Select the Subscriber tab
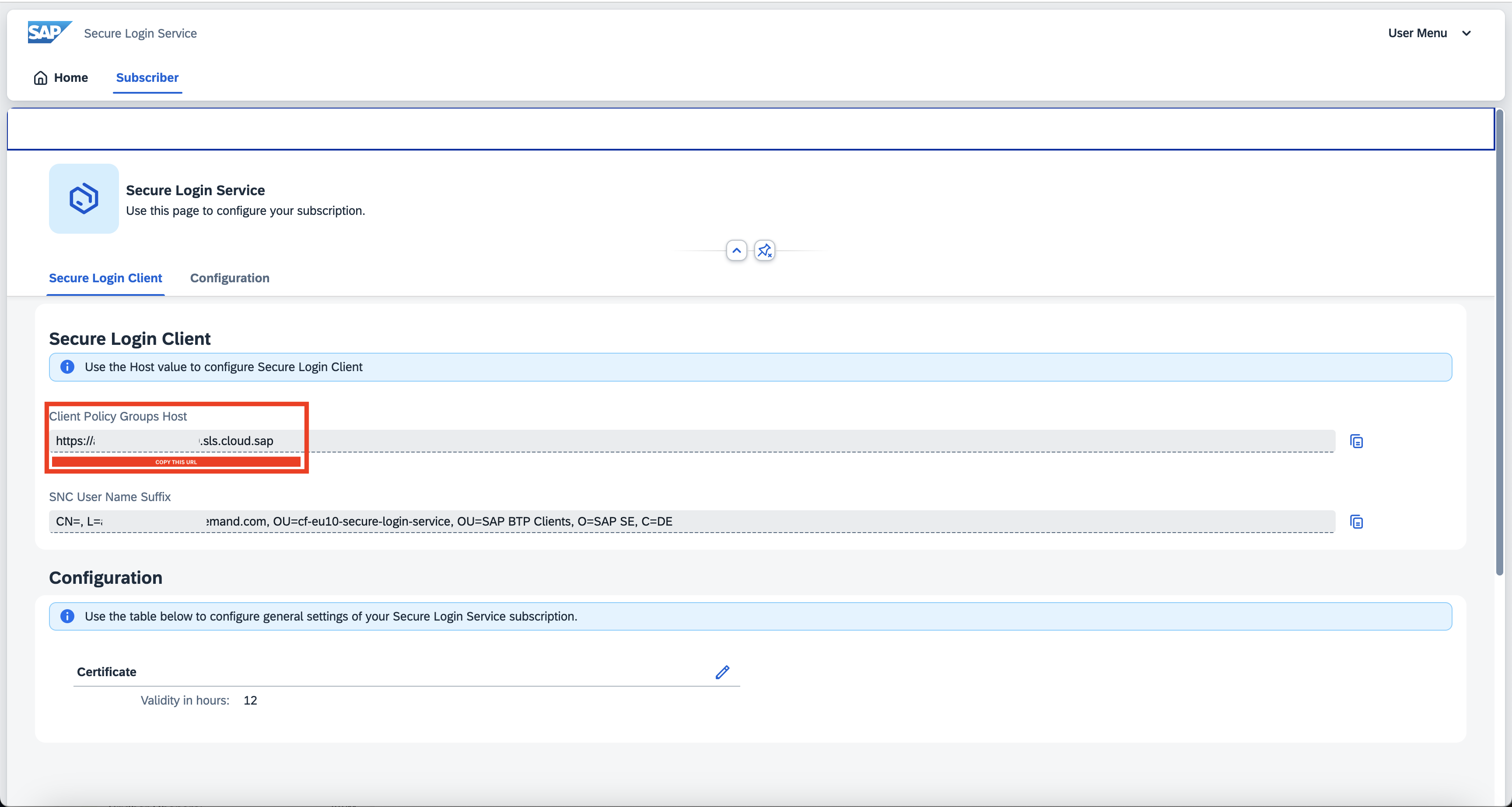1512x807 pixels. point(147,77)
